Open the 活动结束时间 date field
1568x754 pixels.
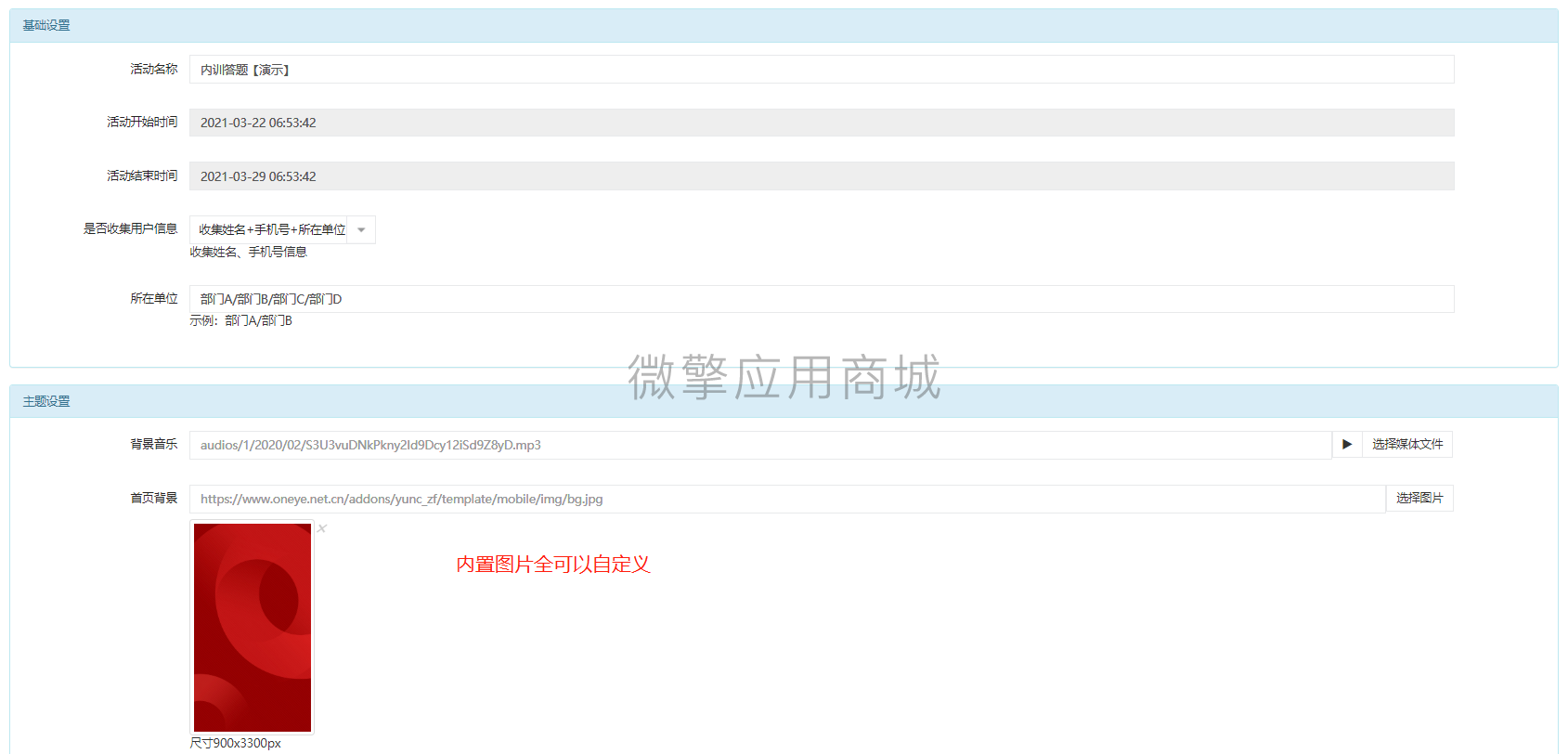[x=822, y=176]
